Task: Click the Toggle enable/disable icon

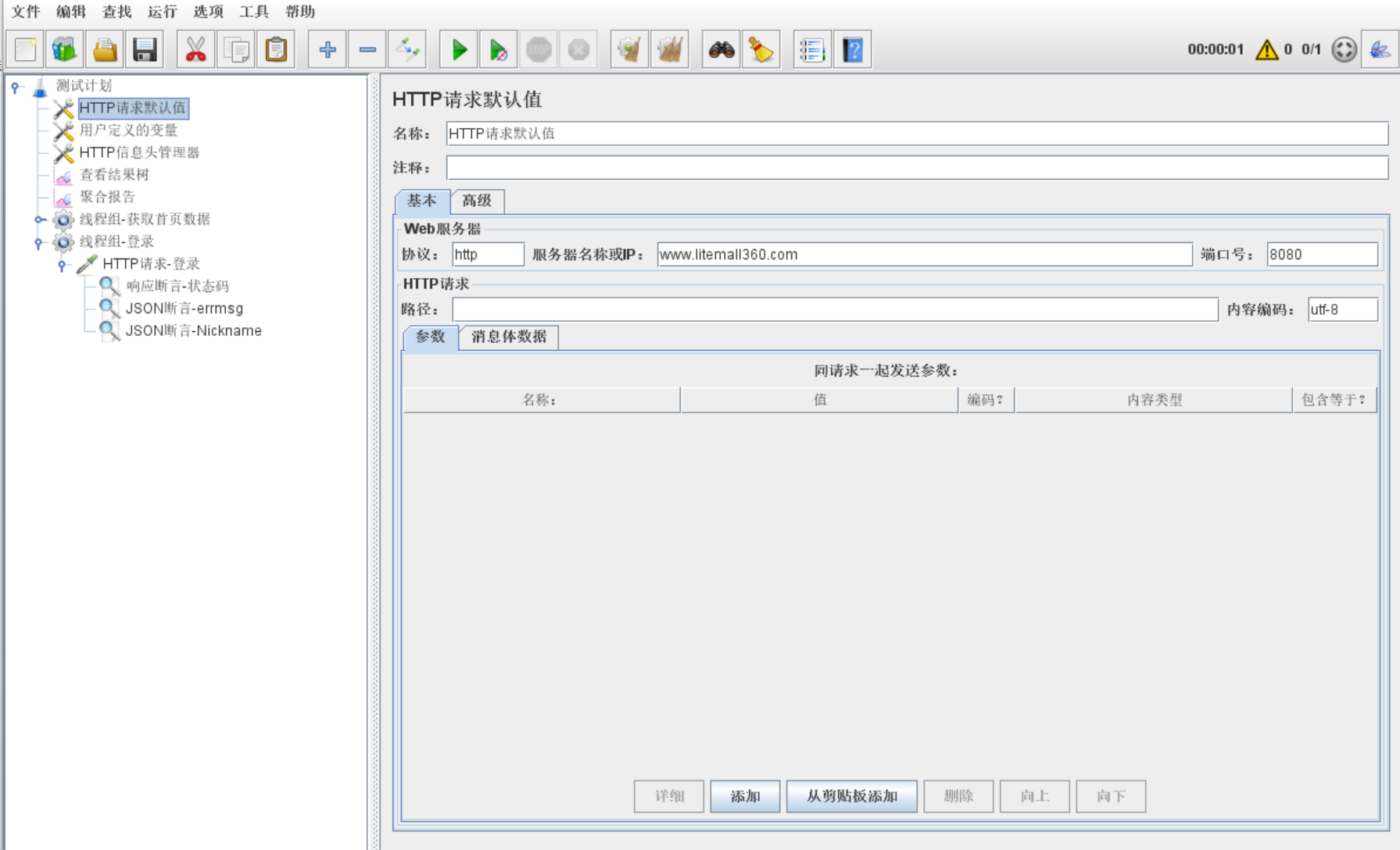Action: tap(408, 50)
